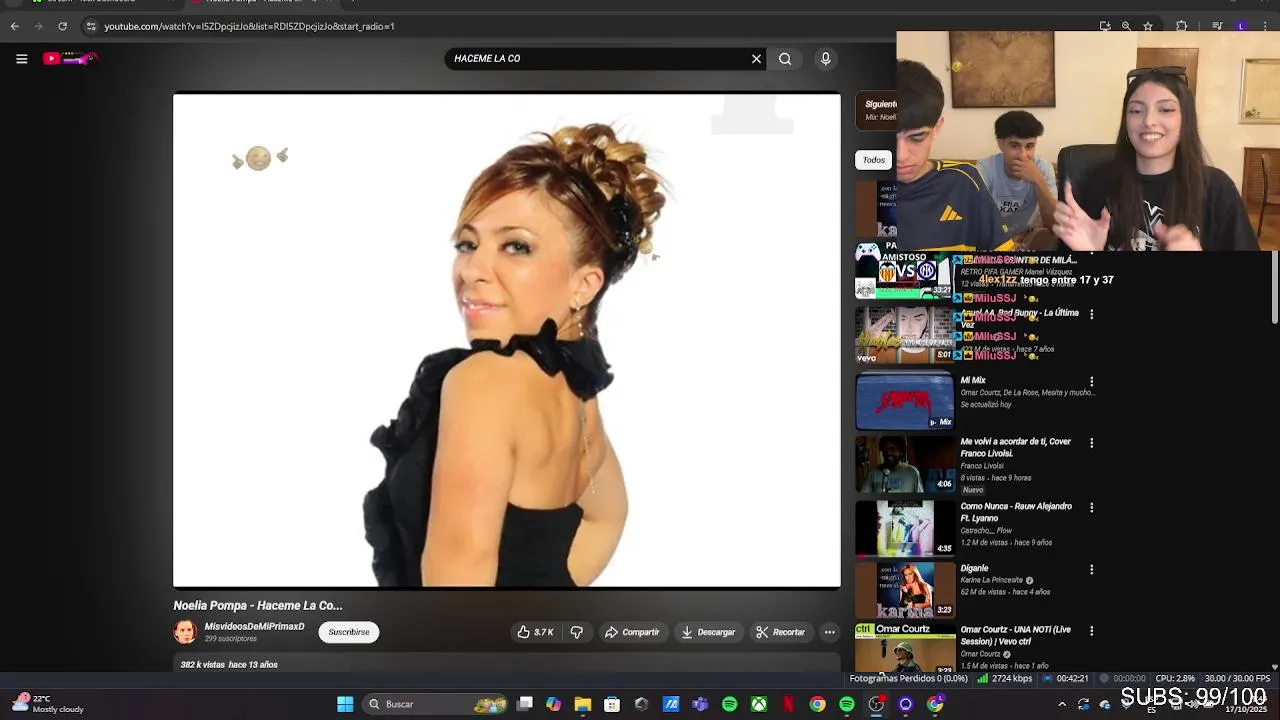Open the Valencia vs Inter amistoso thumbnail
Image resolution: width=1280 pixels, height=720 pixels.
pos(905,272)
